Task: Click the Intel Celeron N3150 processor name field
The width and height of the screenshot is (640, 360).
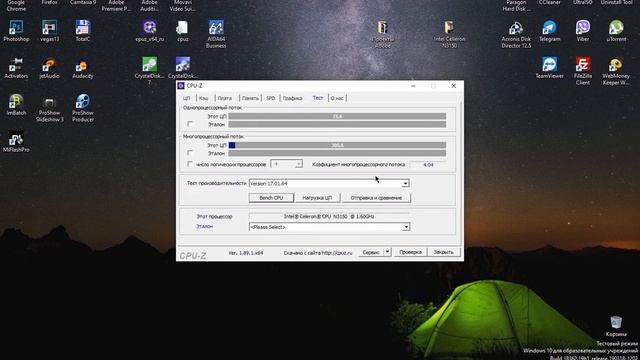Action: pos(329,216)
